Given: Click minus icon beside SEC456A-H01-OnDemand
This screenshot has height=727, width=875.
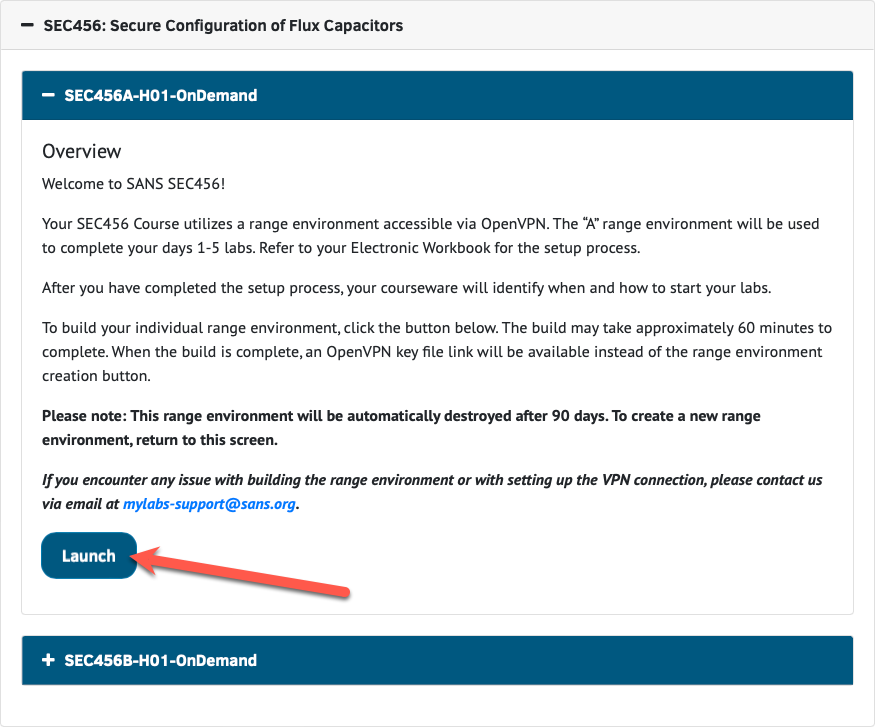Looking at the screenshot, I should click(x=48, y=96).
